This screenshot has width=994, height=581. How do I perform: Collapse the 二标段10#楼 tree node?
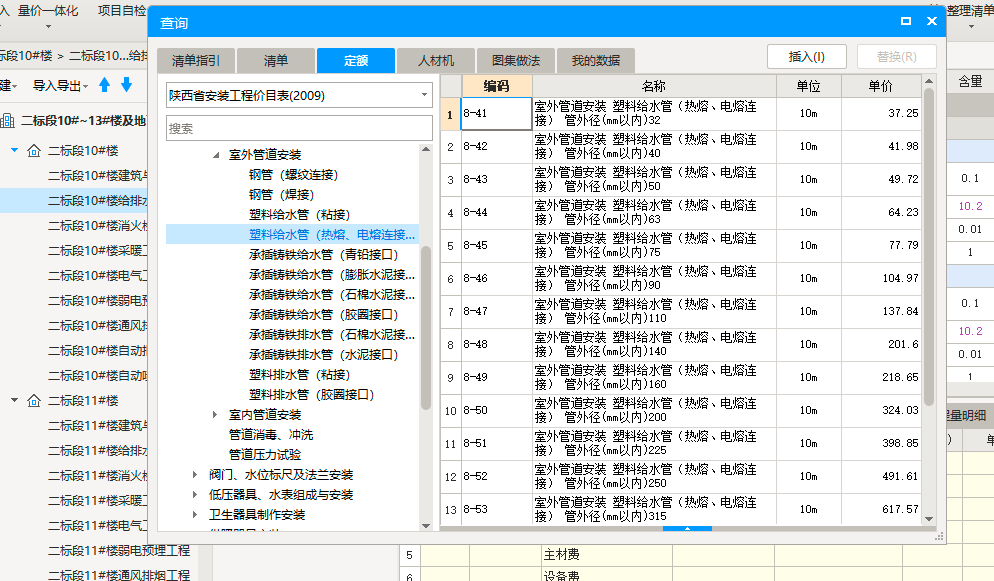point(15,150)
